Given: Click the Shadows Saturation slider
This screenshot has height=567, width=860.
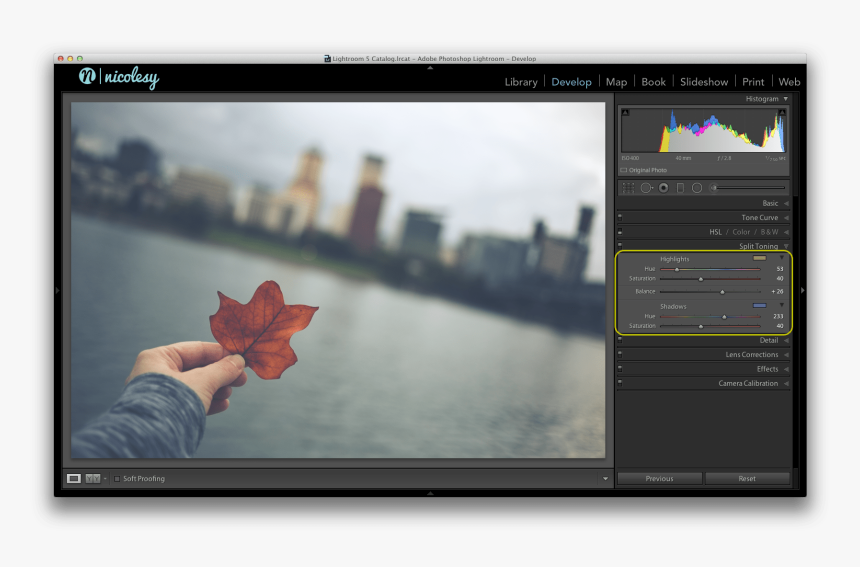Looking at the screenshot, I should pos(710,326).
